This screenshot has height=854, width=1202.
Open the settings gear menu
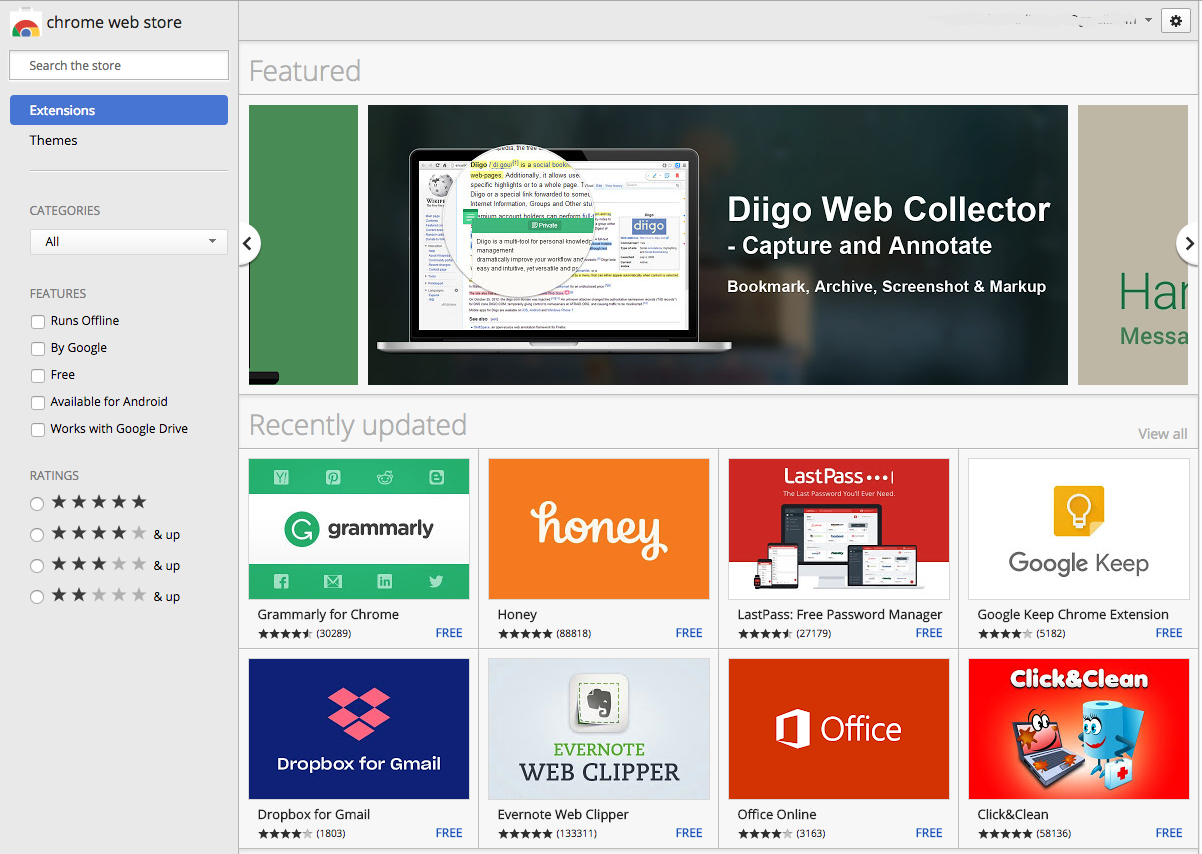(1176, 21)
